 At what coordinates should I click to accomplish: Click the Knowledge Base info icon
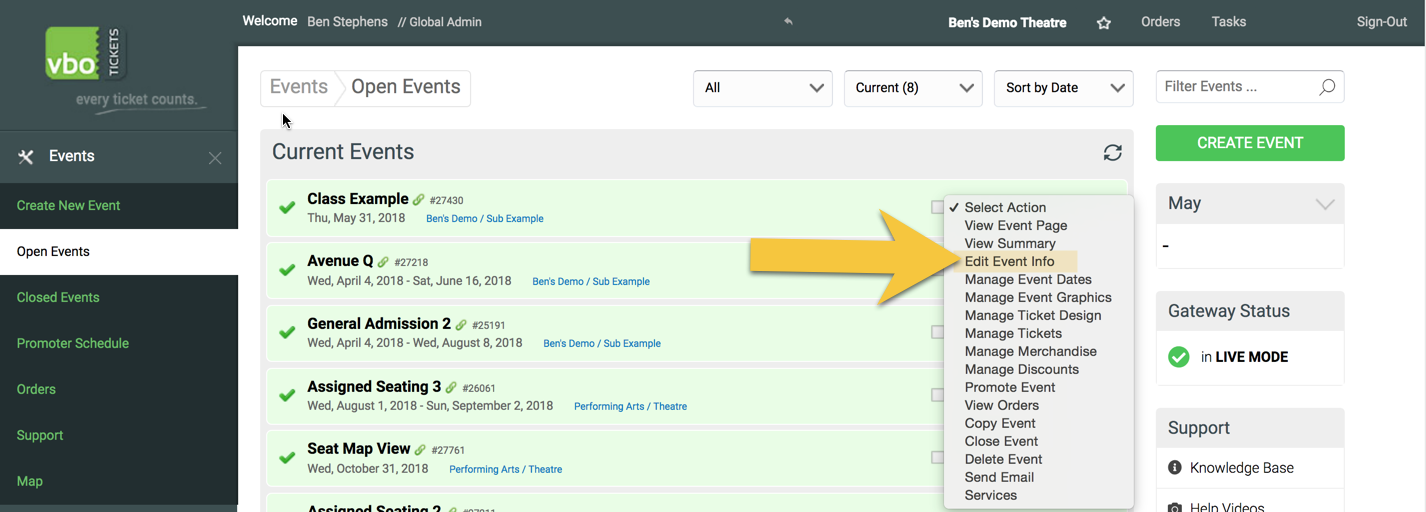tap(1174, 468)
